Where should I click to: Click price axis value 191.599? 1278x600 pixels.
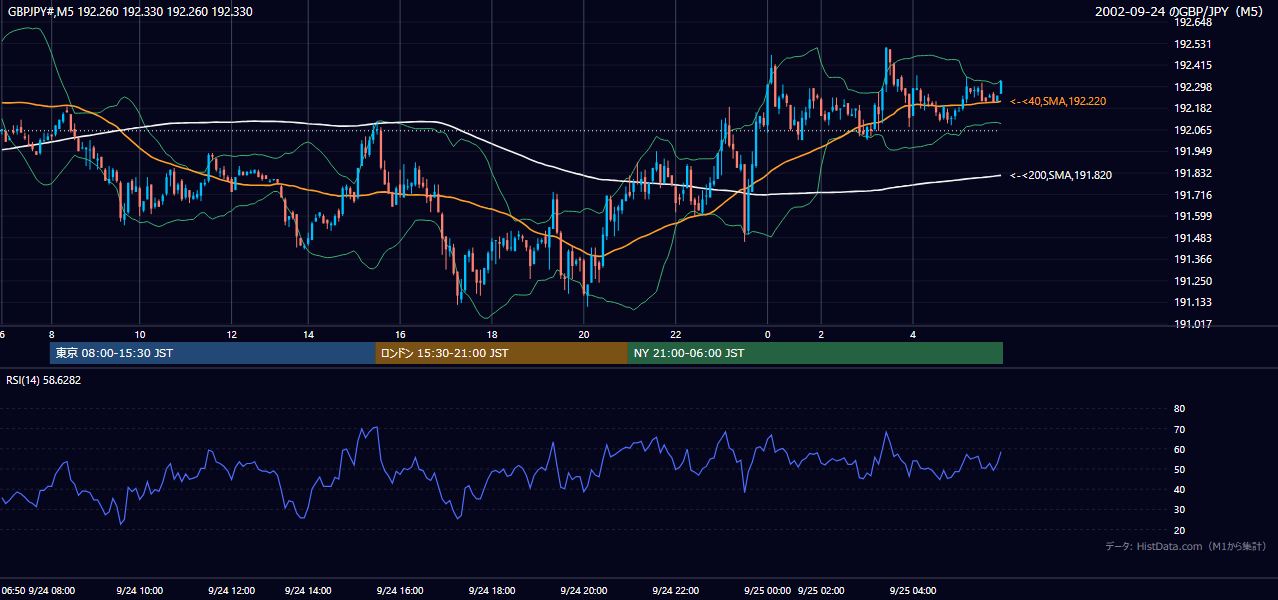1192,216
